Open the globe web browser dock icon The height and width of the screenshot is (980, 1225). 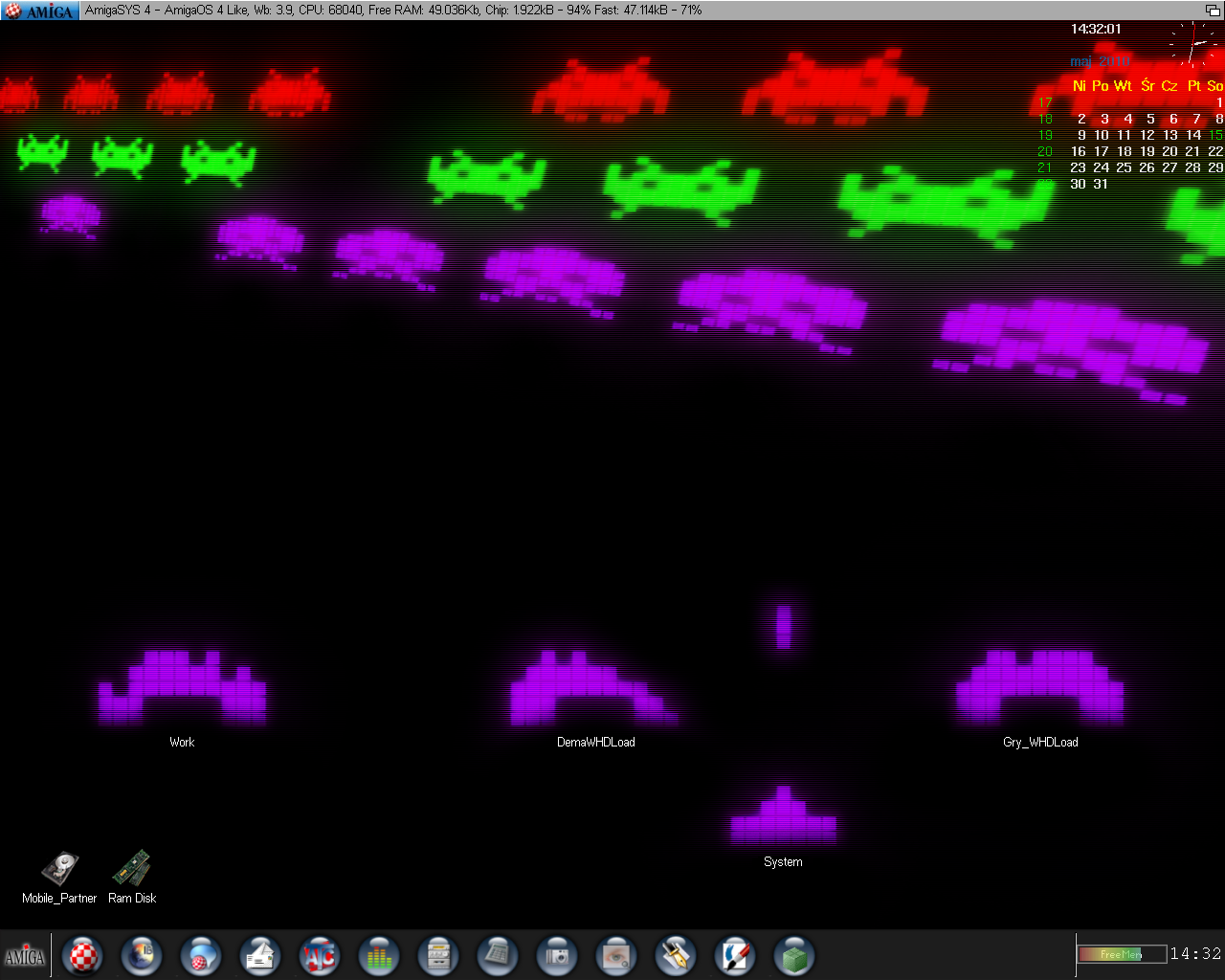click(142, 955)
